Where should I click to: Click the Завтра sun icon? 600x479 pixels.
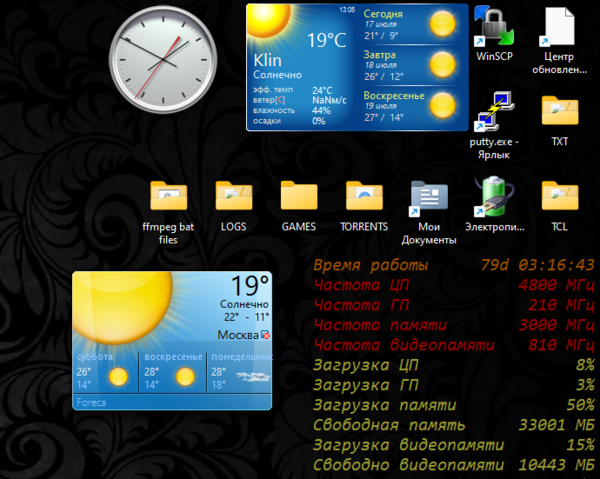[442, 65]
